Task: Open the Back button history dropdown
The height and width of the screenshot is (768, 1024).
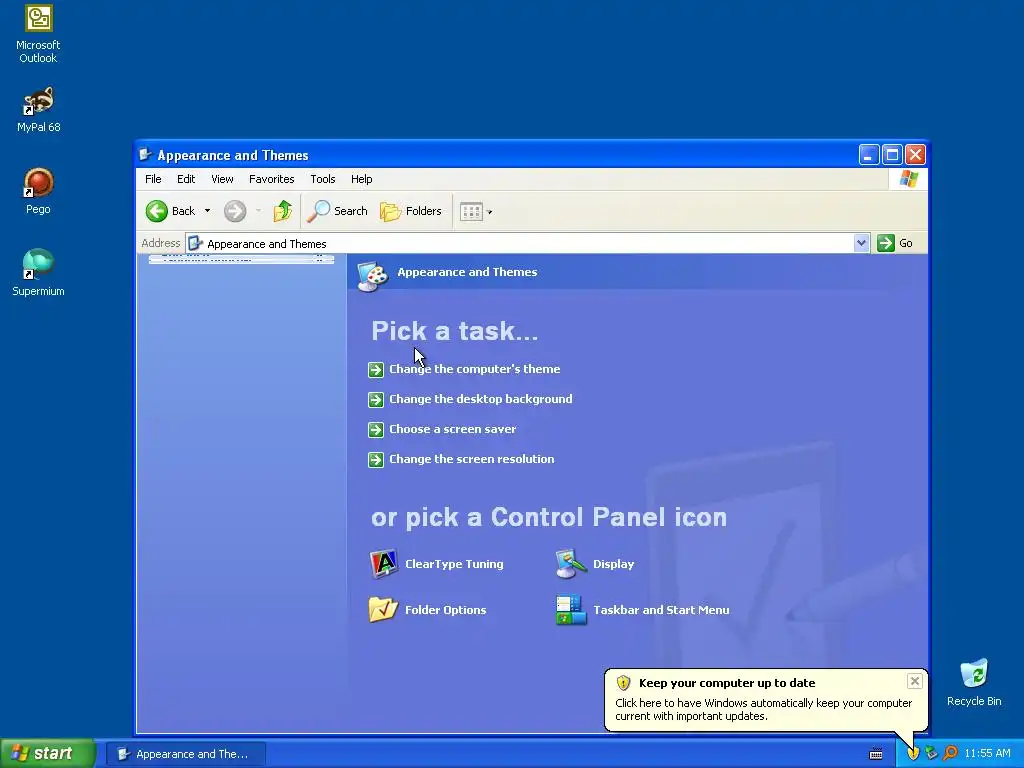Action: click(207, 211)
